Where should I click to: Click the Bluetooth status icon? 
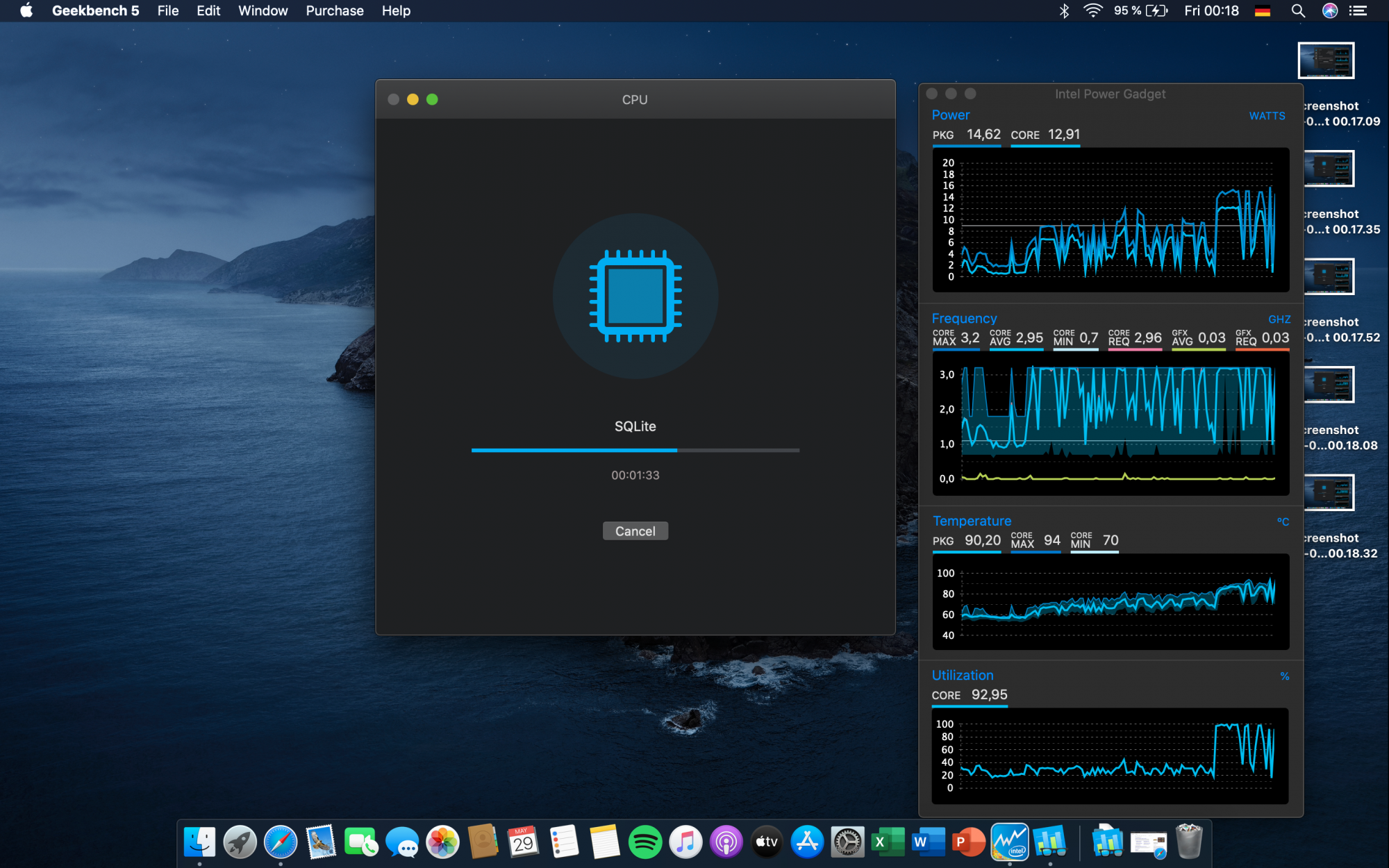point(1063,10)
